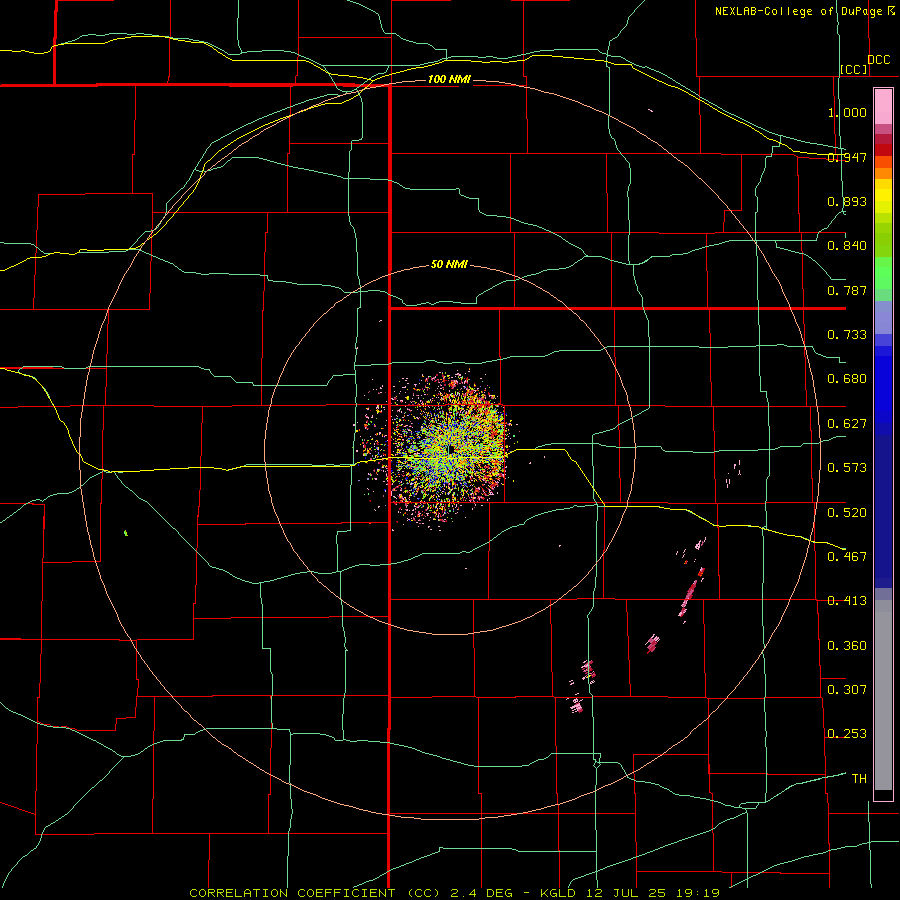The image size is (900, 900).
Task: Pick the orange band of the color scale
Action: (x=883, y=173)
